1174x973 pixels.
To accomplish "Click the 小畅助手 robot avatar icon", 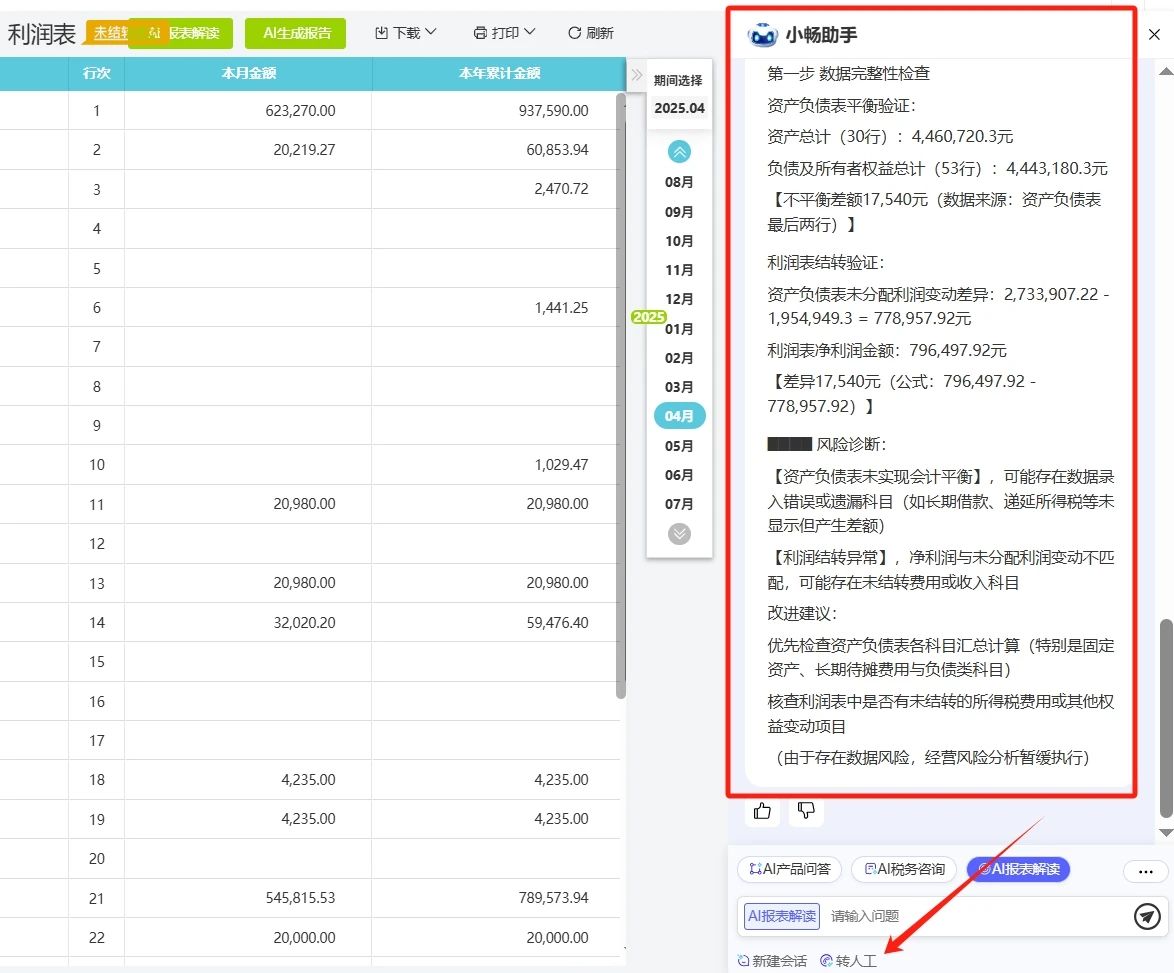I will click(x=763, y=32).
